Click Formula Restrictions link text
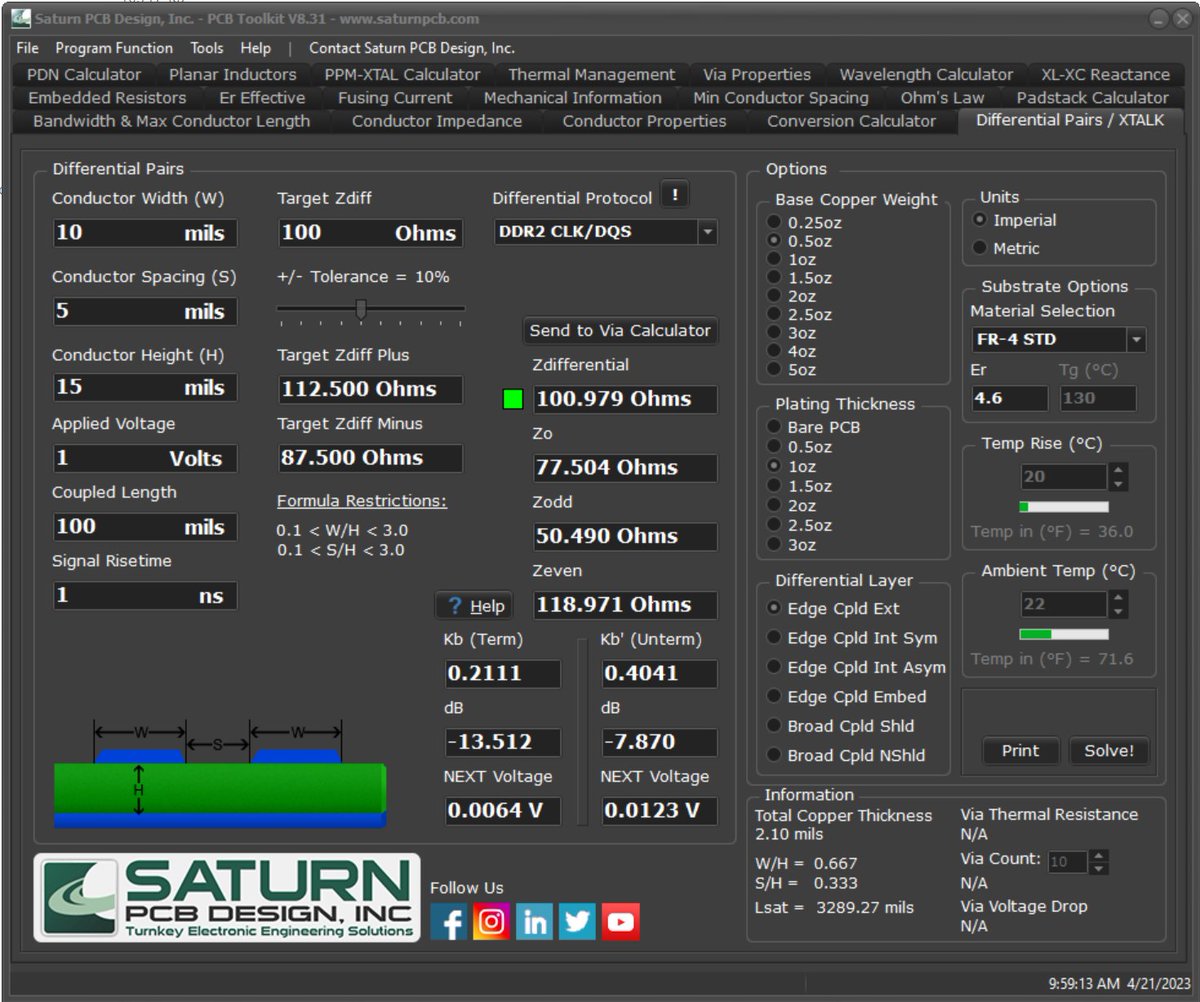 pyautogui.click(x=362, y=501)
